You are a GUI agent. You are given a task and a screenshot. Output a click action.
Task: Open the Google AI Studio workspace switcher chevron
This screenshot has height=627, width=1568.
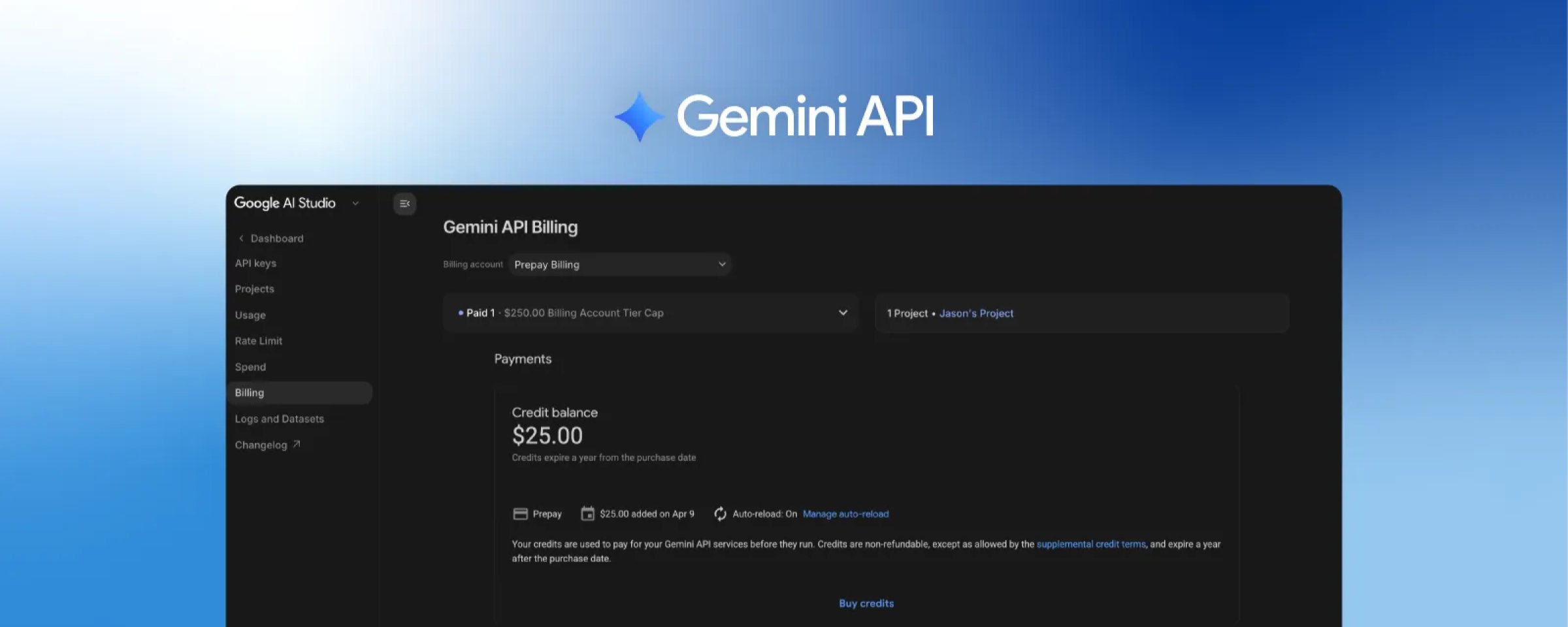pos(355,203)
